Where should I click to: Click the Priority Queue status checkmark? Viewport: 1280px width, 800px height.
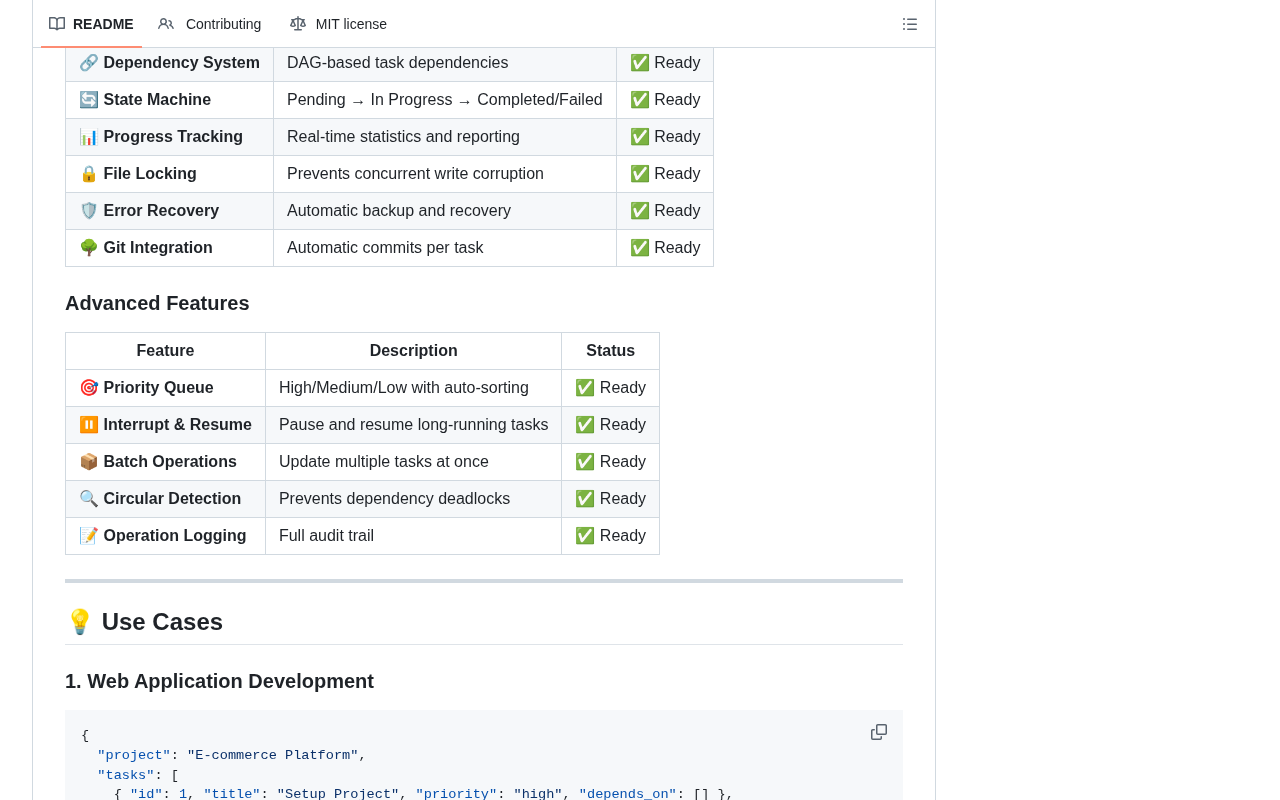click(x=585, y=388)
